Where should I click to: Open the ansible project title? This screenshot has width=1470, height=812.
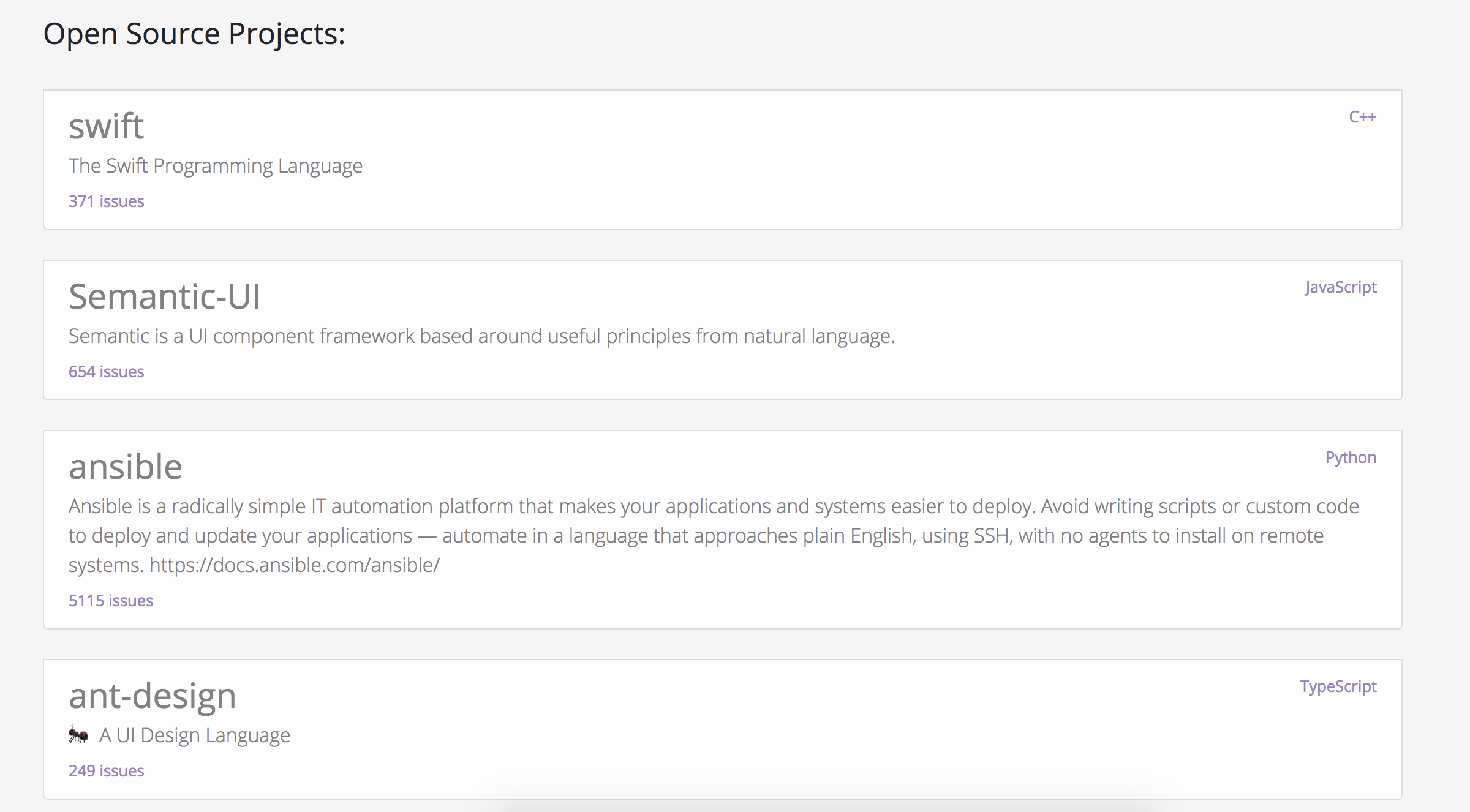[125, 467]
